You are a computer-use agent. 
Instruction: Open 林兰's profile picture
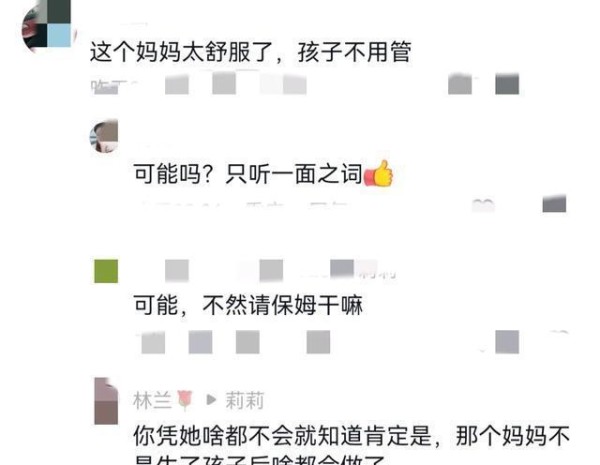click(106, 401)
